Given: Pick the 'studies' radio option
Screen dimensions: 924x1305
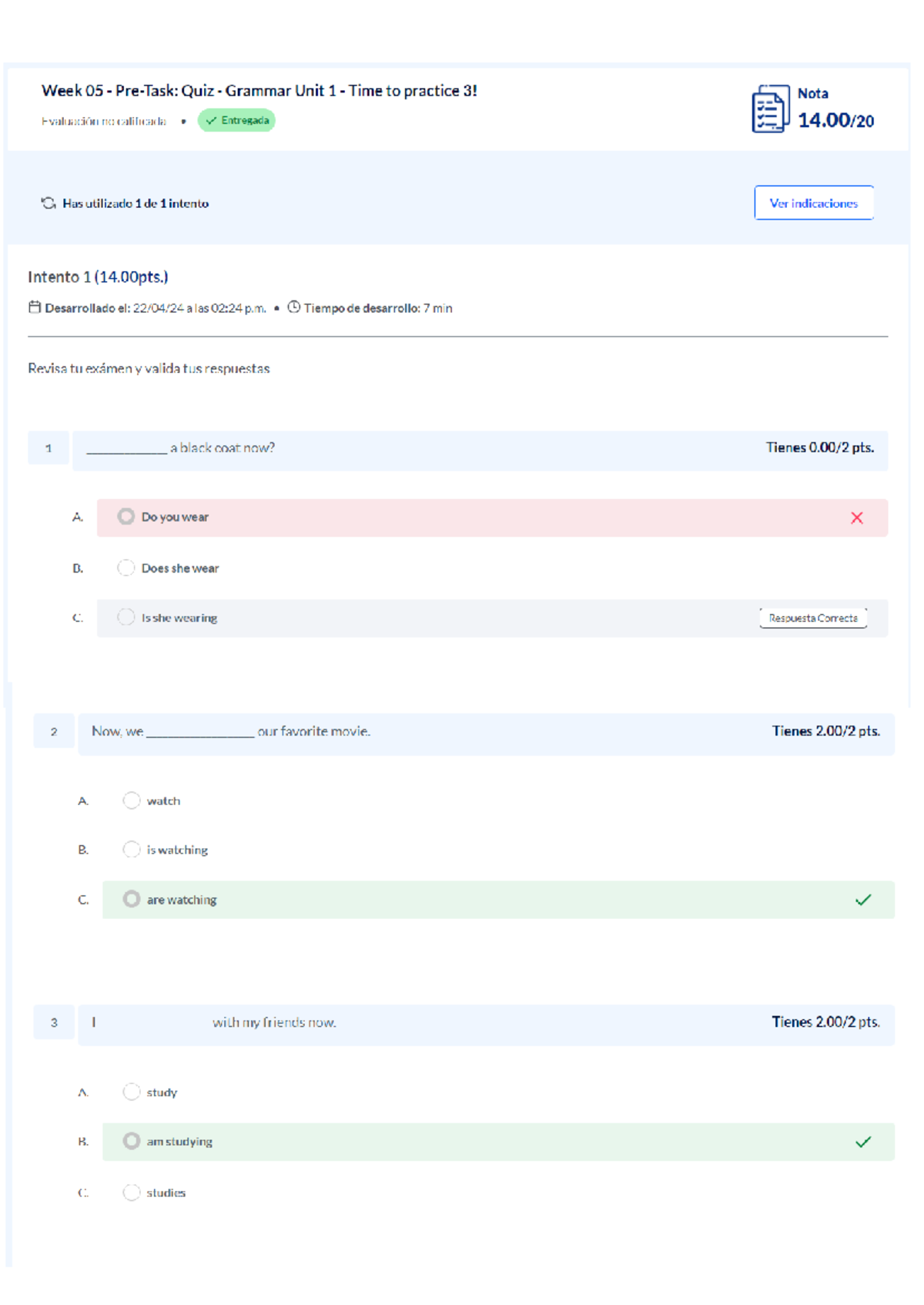Looking at the screenshot, I should 132,1192.
